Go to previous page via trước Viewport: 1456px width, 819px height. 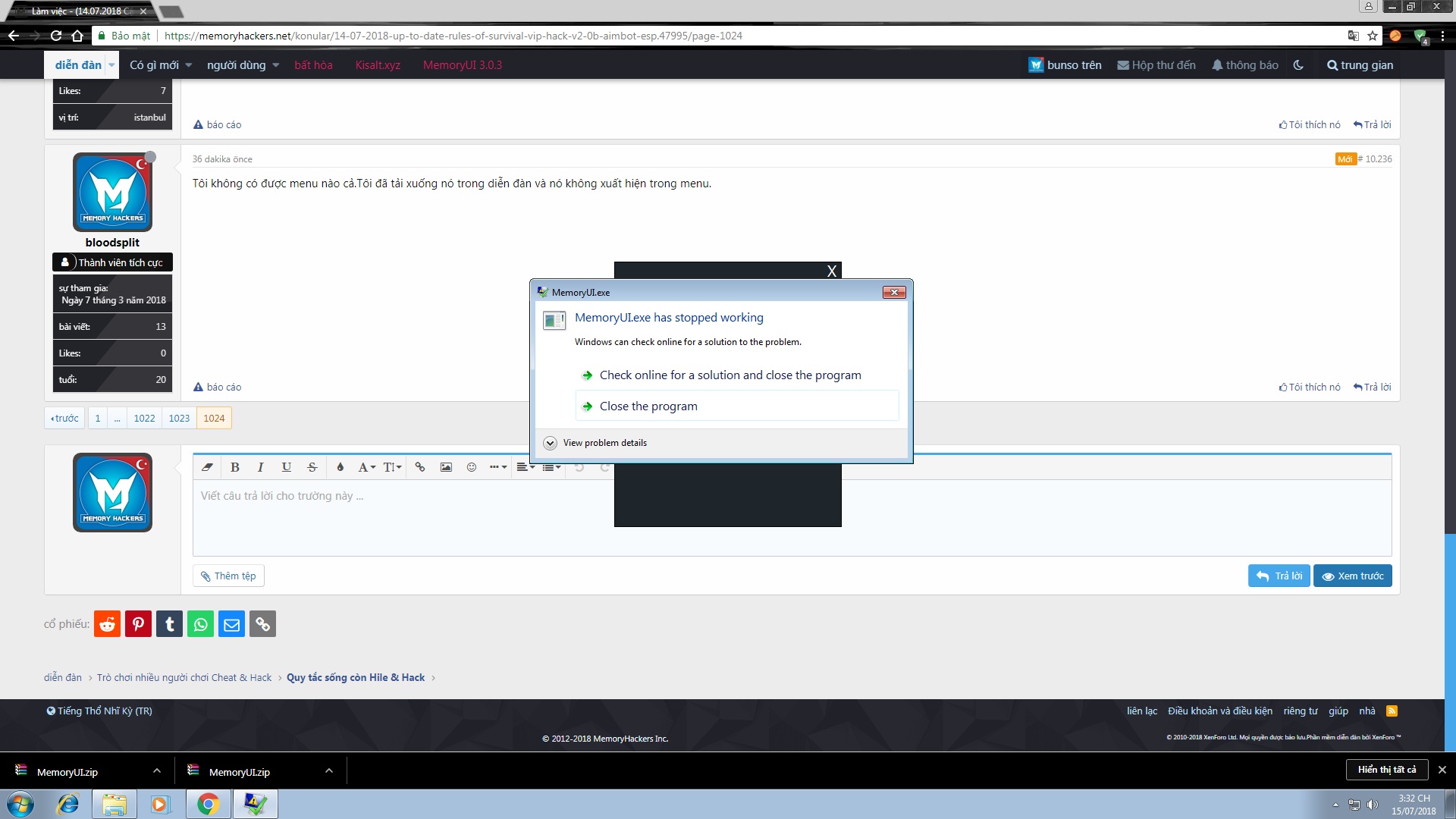(x=64, y=418)
